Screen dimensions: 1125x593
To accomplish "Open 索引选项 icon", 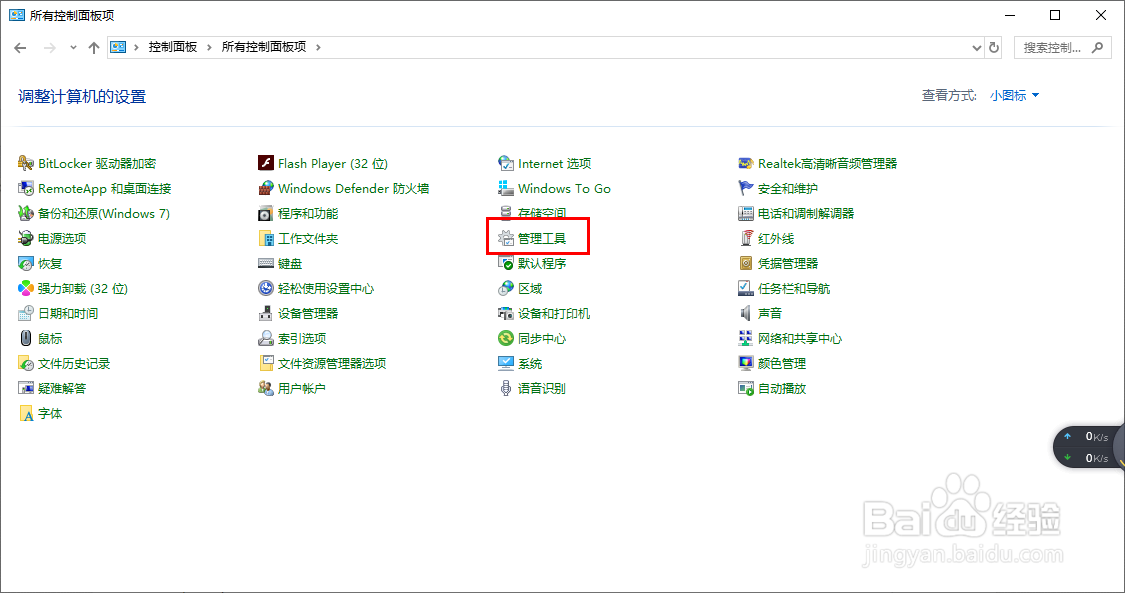I will click(265, 338).
